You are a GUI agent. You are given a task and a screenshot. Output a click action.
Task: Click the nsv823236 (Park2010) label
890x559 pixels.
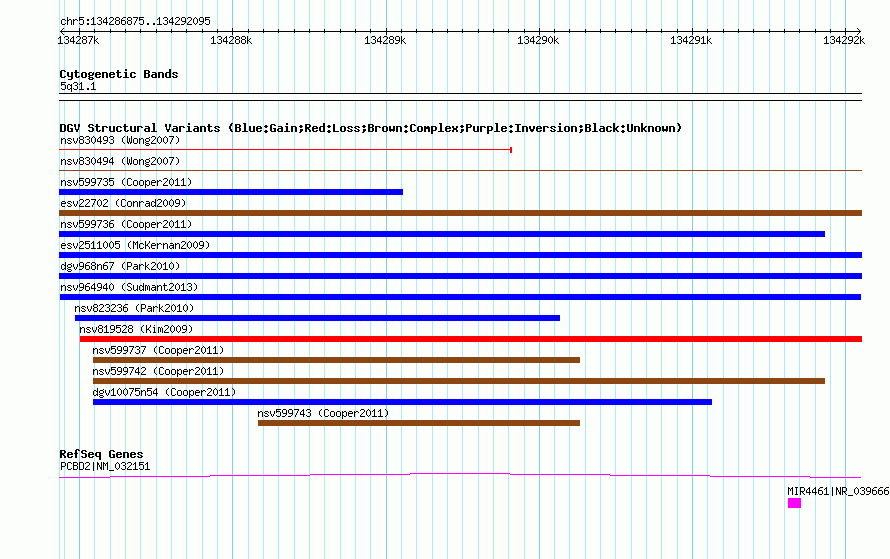coord(134,308)
